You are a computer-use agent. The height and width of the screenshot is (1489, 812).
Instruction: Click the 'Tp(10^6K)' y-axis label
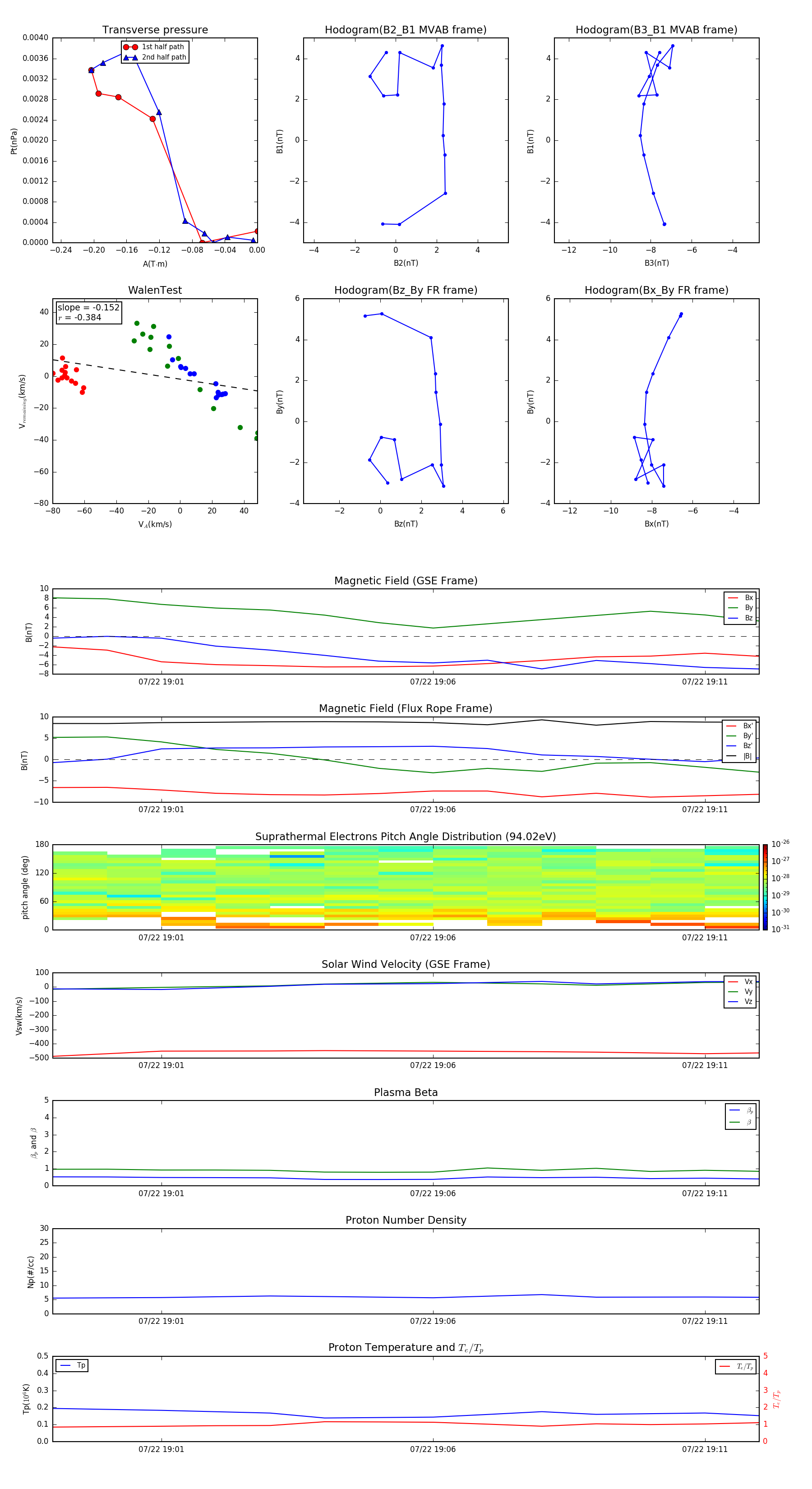pyautogui.click(x=26, y=1399)
